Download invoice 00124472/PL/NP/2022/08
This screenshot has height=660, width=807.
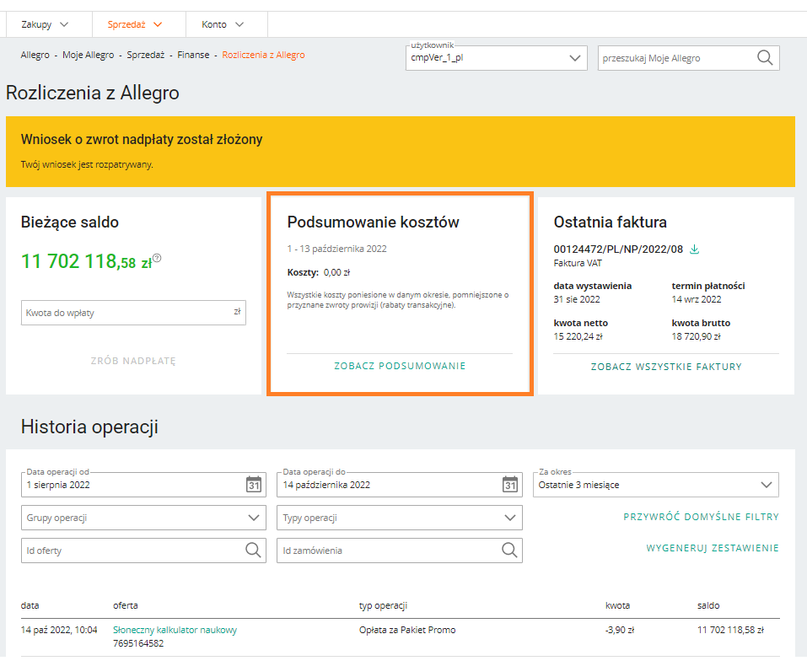(x=694, y=249)
